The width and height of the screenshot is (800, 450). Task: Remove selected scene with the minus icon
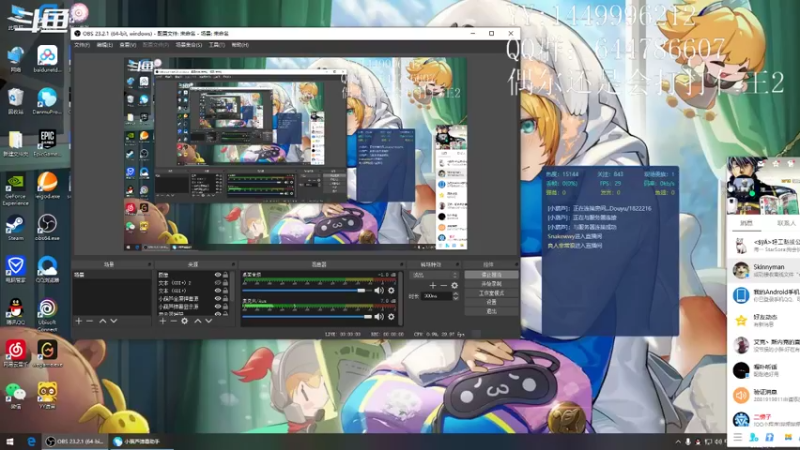[x=90, y=321]
